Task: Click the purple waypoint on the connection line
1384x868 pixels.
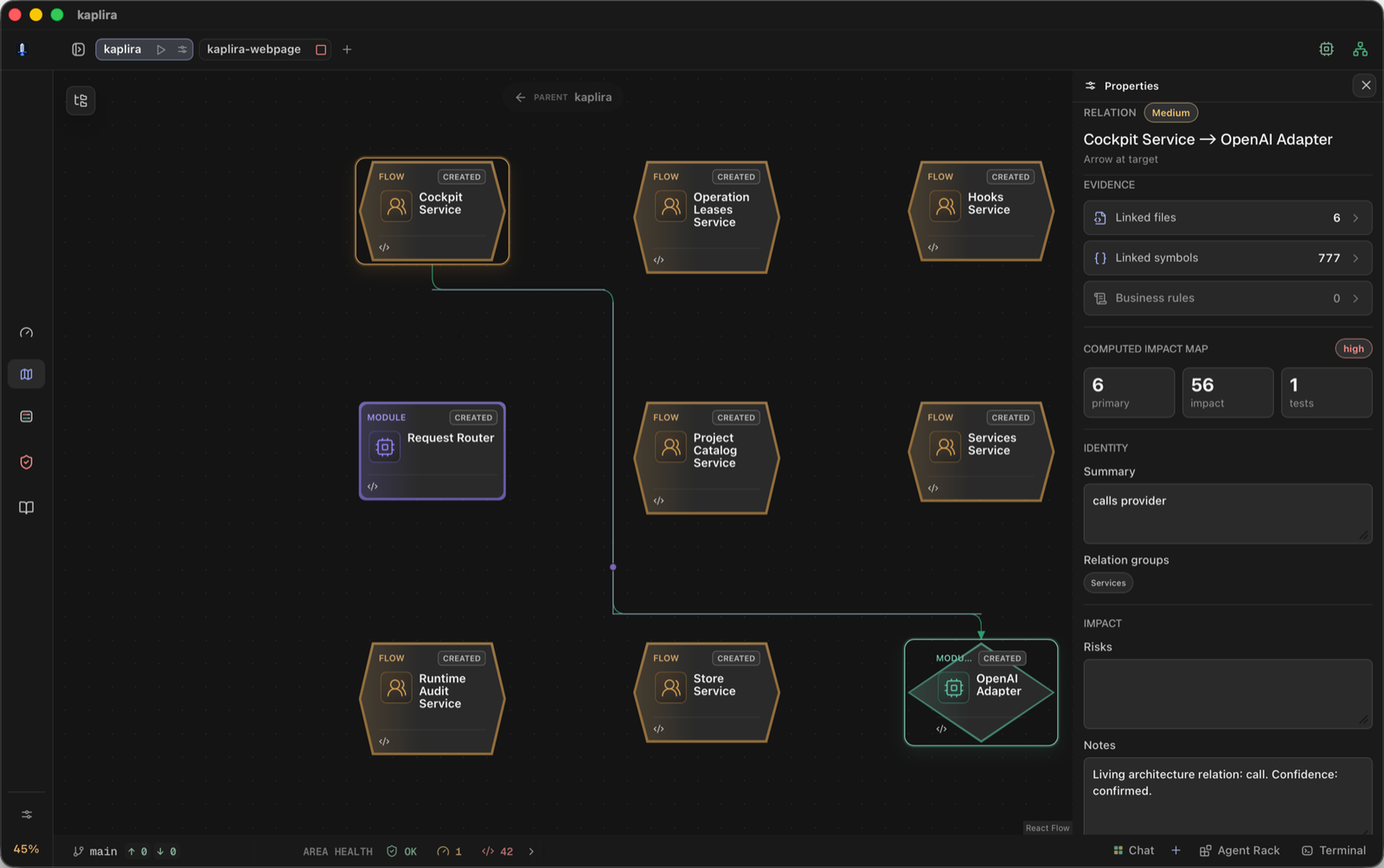Action: 613,567
